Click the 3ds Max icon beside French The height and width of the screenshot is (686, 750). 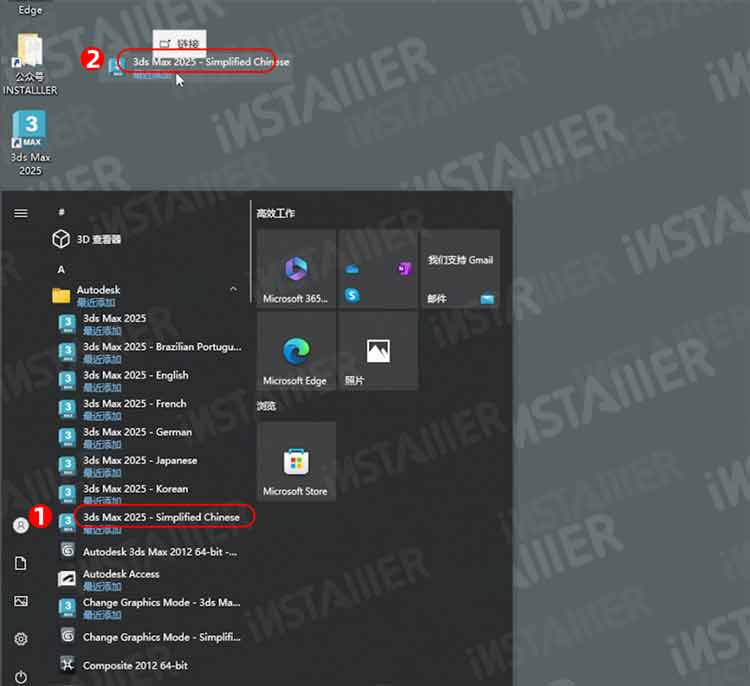tap(67, 409)
